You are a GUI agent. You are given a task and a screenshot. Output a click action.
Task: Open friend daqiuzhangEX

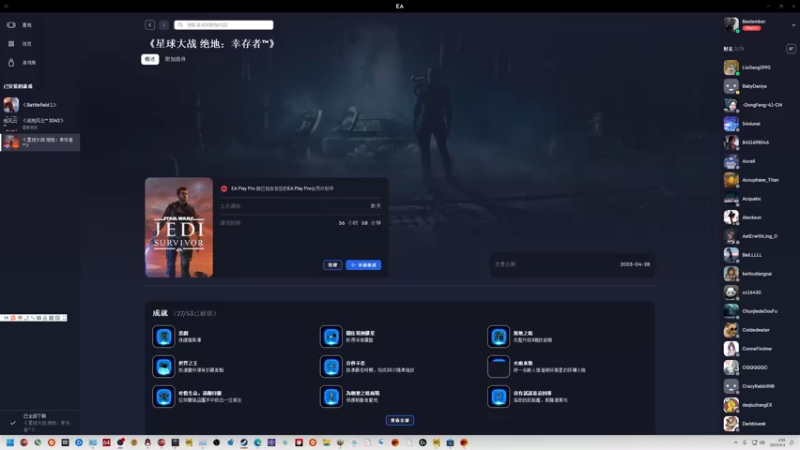point(758,405)
